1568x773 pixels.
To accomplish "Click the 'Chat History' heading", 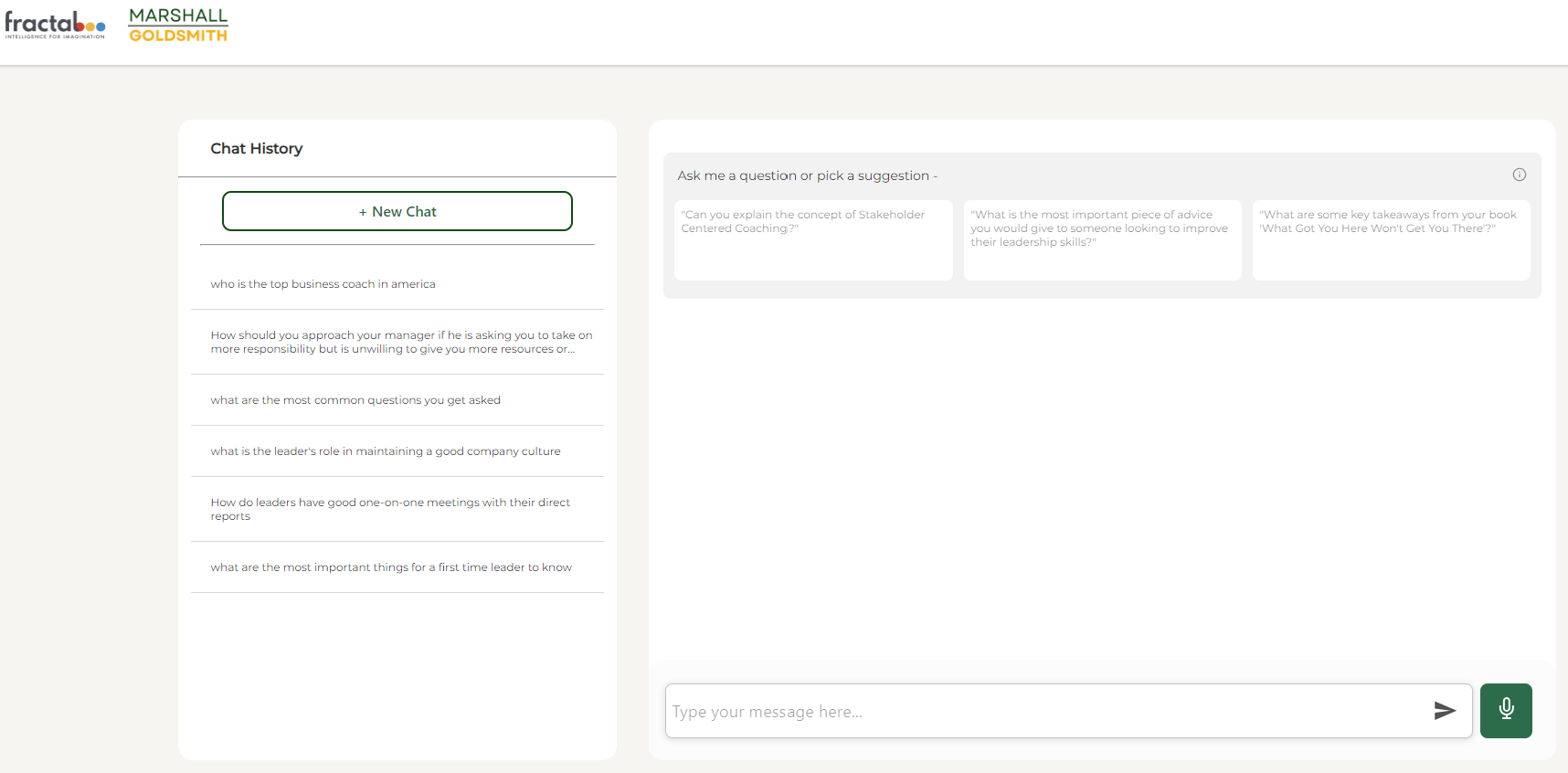I will 257,148.
